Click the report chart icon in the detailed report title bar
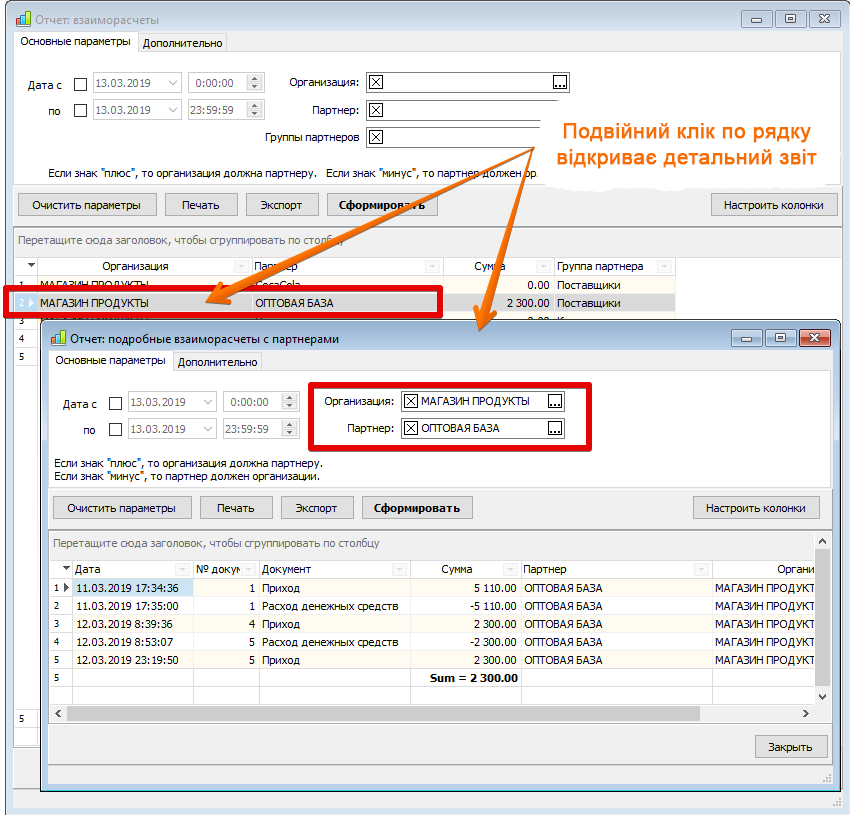Screen dimensions: 850x815 [x=58, y=338]
